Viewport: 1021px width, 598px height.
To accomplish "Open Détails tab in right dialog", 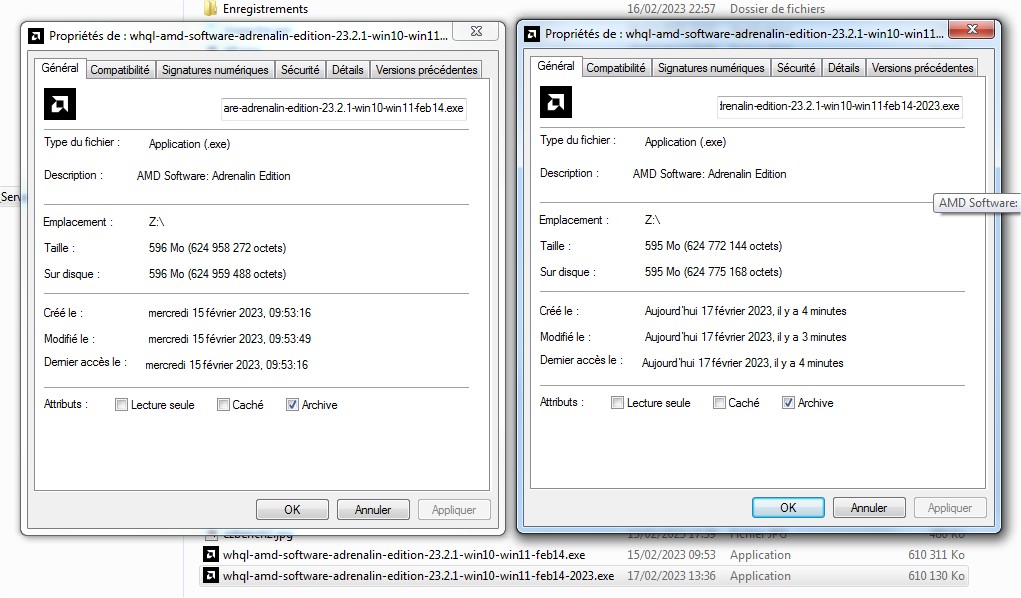I will tap(844, 68).
